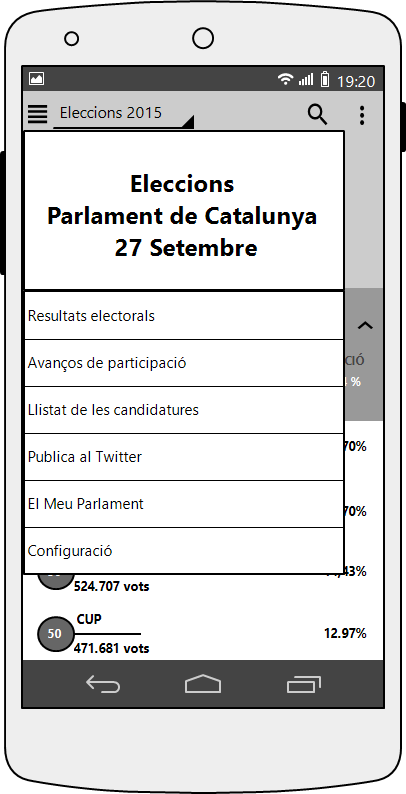Open the recent apps button

304,685
